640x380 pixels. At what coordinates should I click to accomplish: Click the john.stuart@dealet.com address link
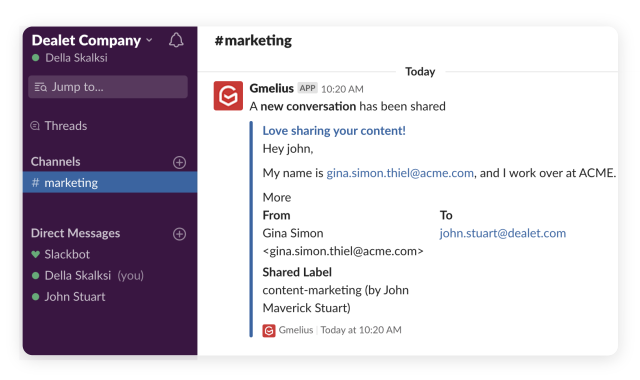(502, 233)
